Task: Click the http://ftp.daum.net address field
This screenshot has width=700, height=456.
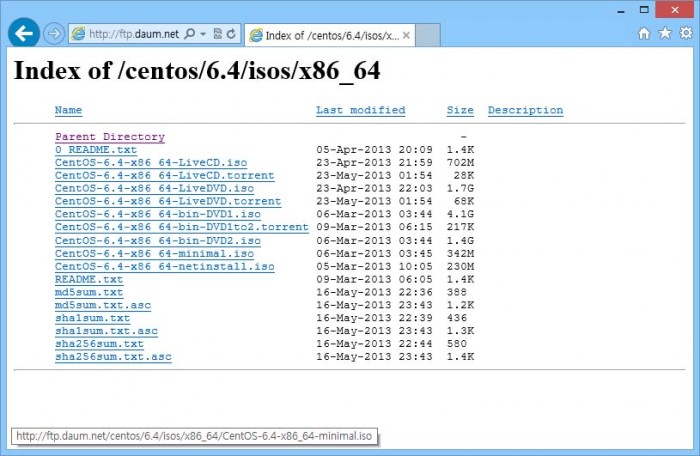Action: coord(134,34)
